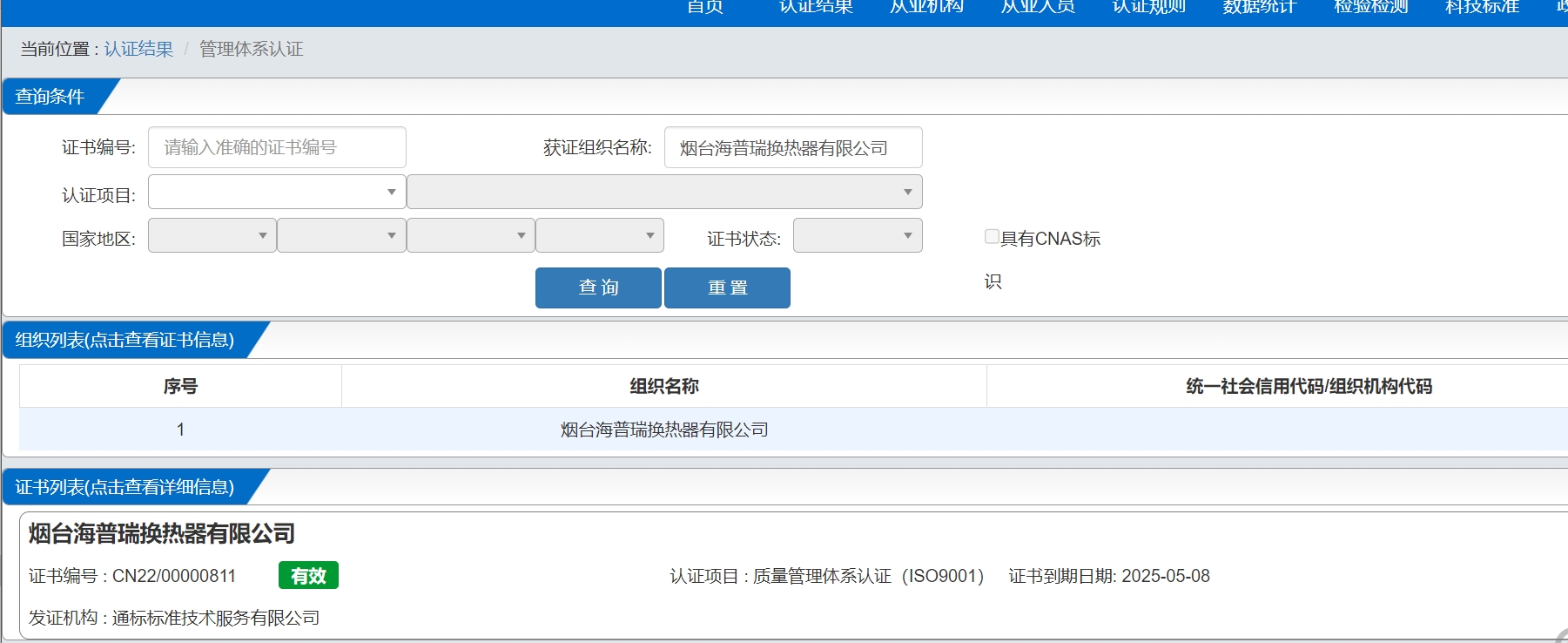Focus the 证书编号 input field
This screenshot has height=643, width=1568.
point(277,147)
